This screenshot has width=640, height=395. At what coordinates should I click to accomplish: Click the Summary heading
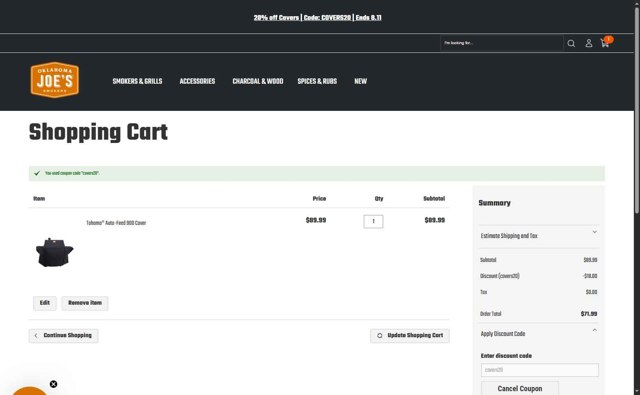(494, 203)
